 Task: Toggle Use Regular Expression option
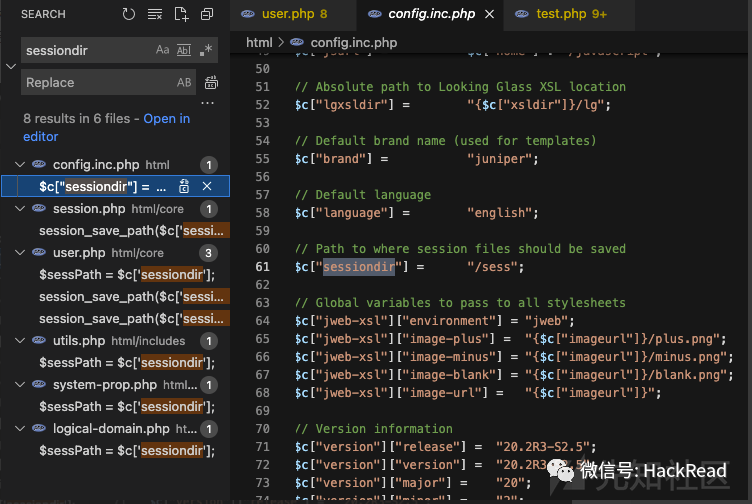click(x=206, y=50)
